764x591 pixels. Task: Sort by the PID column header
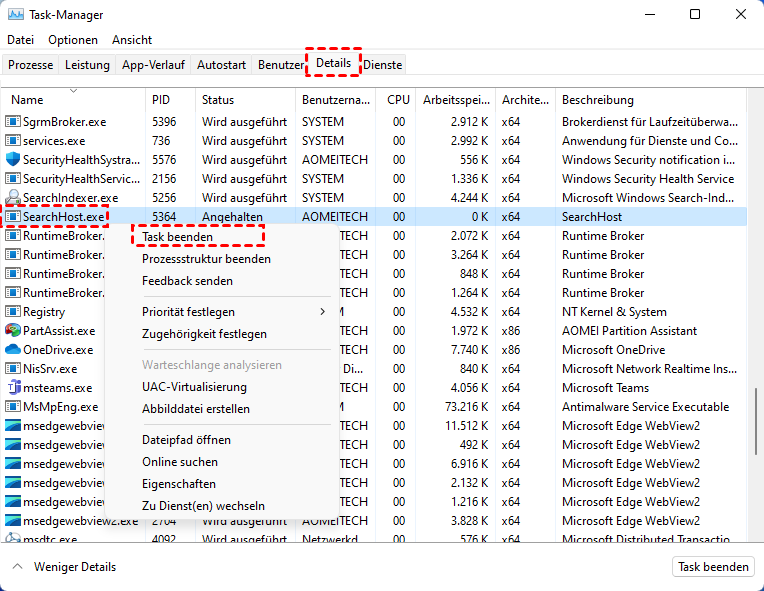pyautogui.click(x=161, y=100)
